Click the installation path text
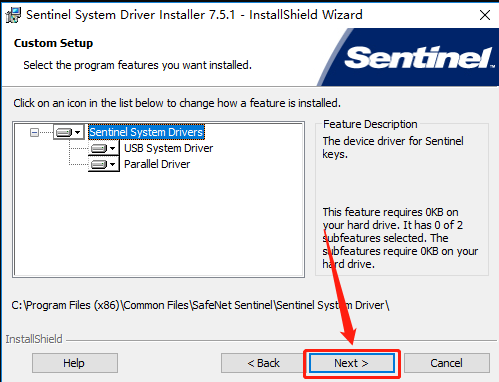 200,305
